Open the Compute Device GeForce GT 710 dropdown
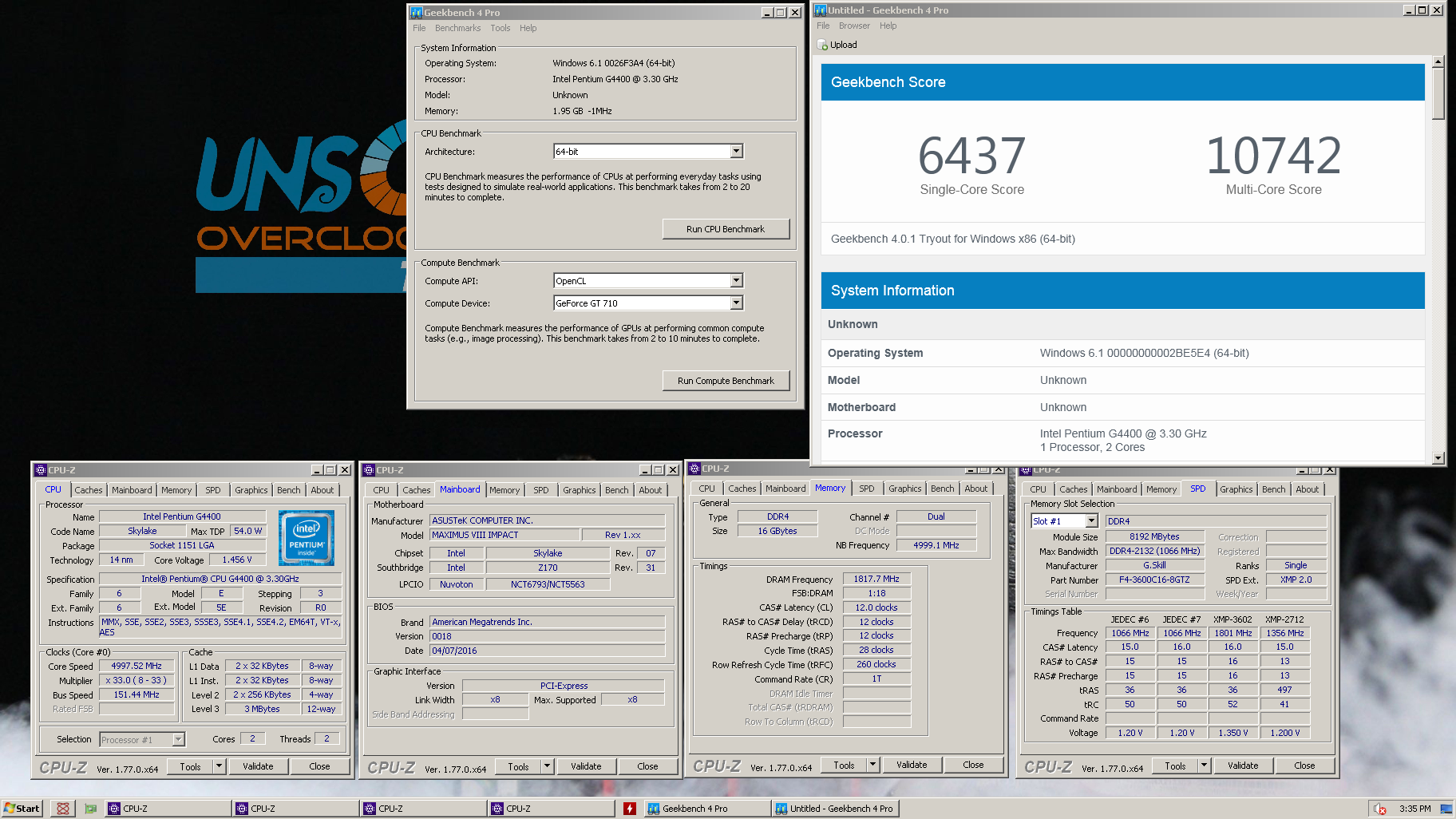The width and height of the screenshot is (1456, 819). [x=736, y=303]
